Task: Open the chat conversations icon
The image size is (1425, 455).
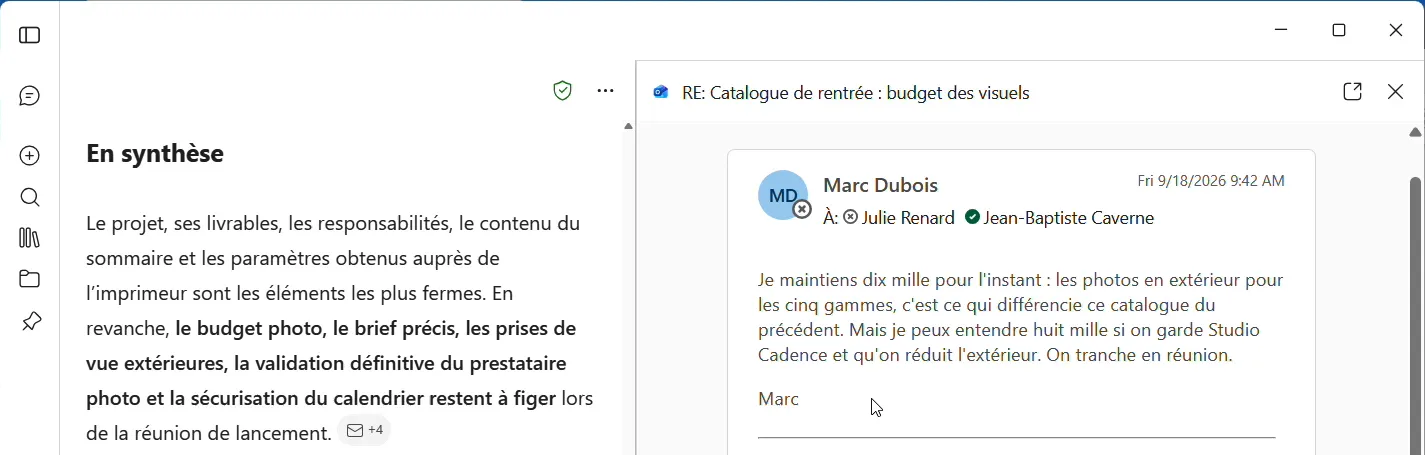Action: click(x=30, y=96)
